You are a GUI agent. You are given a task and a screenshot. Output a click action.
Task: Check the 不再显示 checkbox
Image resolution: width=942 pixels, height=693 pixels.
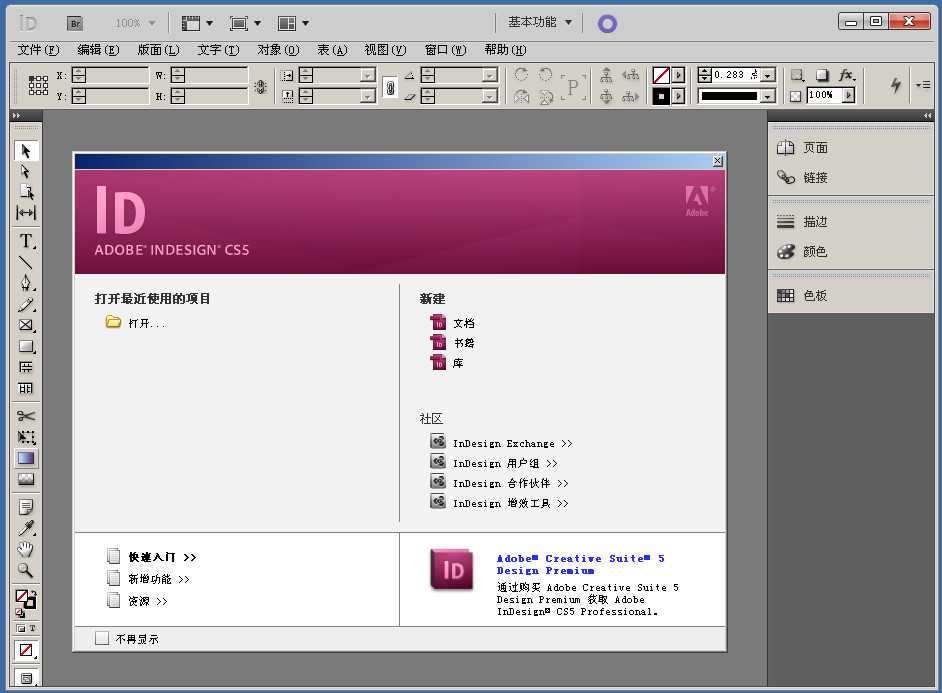click(102, 638)
